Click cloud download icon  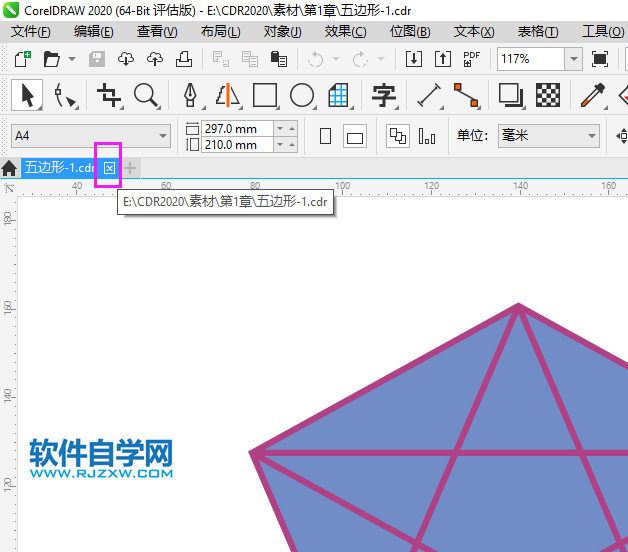[126, 59]
